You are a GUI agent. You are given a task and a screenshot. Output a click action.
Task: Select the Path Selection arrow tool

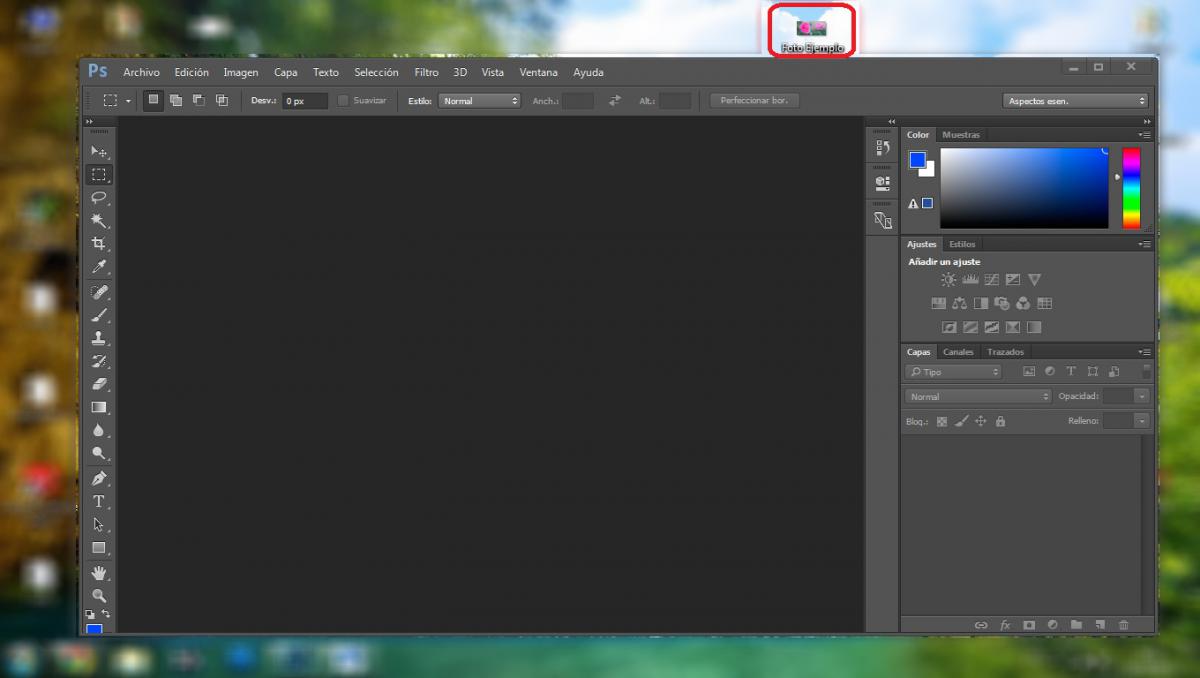pos(99,524)
